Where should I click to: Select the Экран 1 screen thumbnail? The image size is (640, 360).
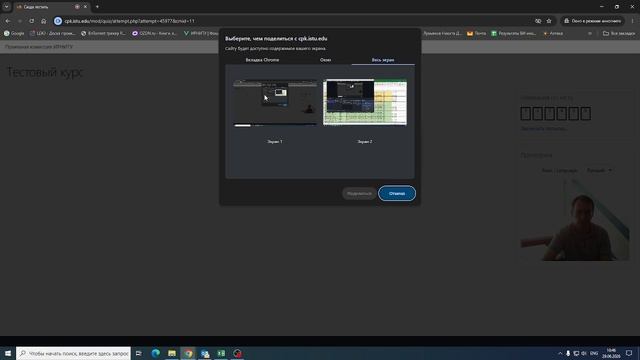point(275,103)
